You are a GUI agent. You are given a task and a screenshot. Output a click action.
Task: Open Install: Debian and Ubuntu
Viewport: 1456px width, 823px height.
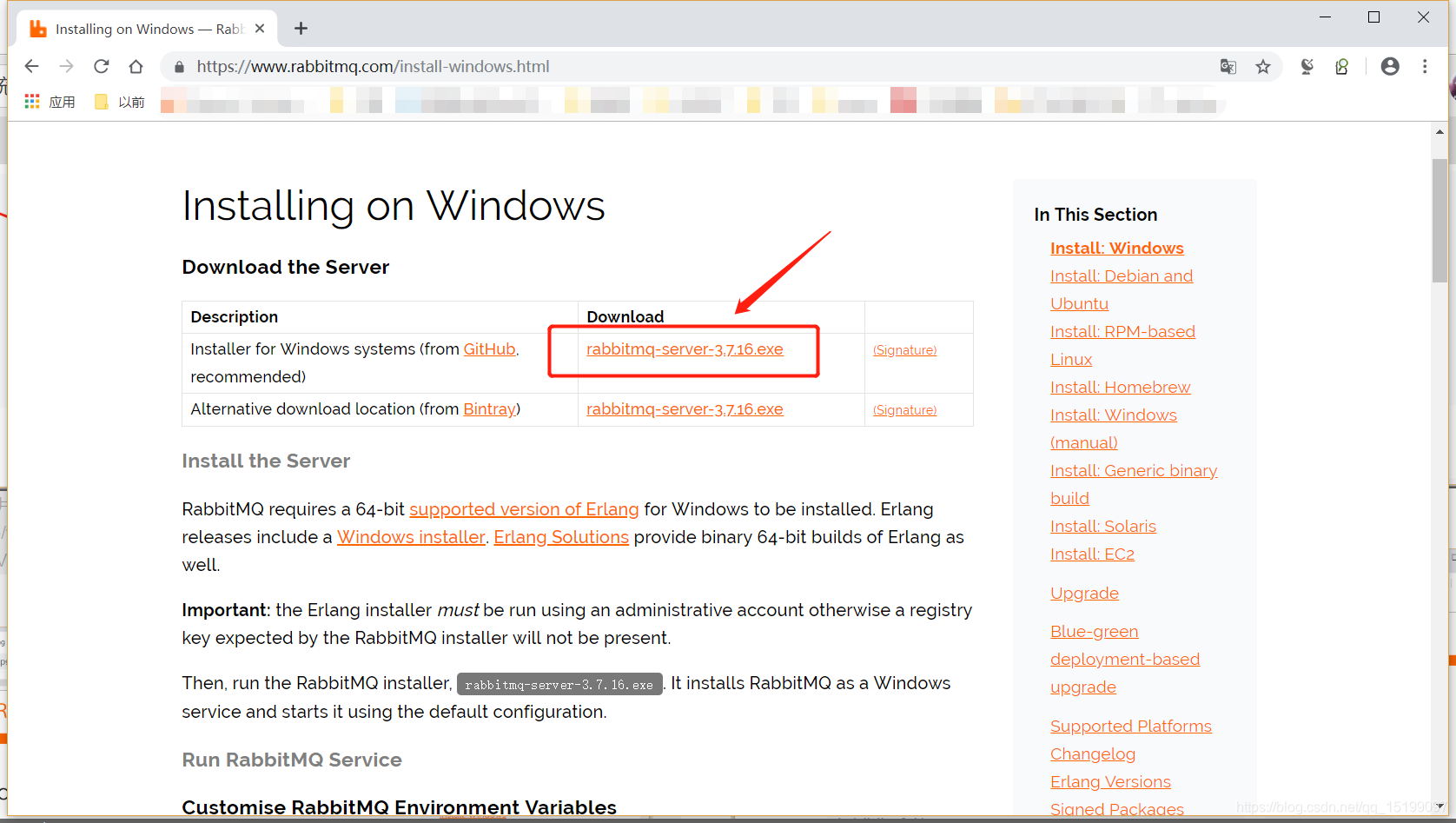coord(1121,290)
